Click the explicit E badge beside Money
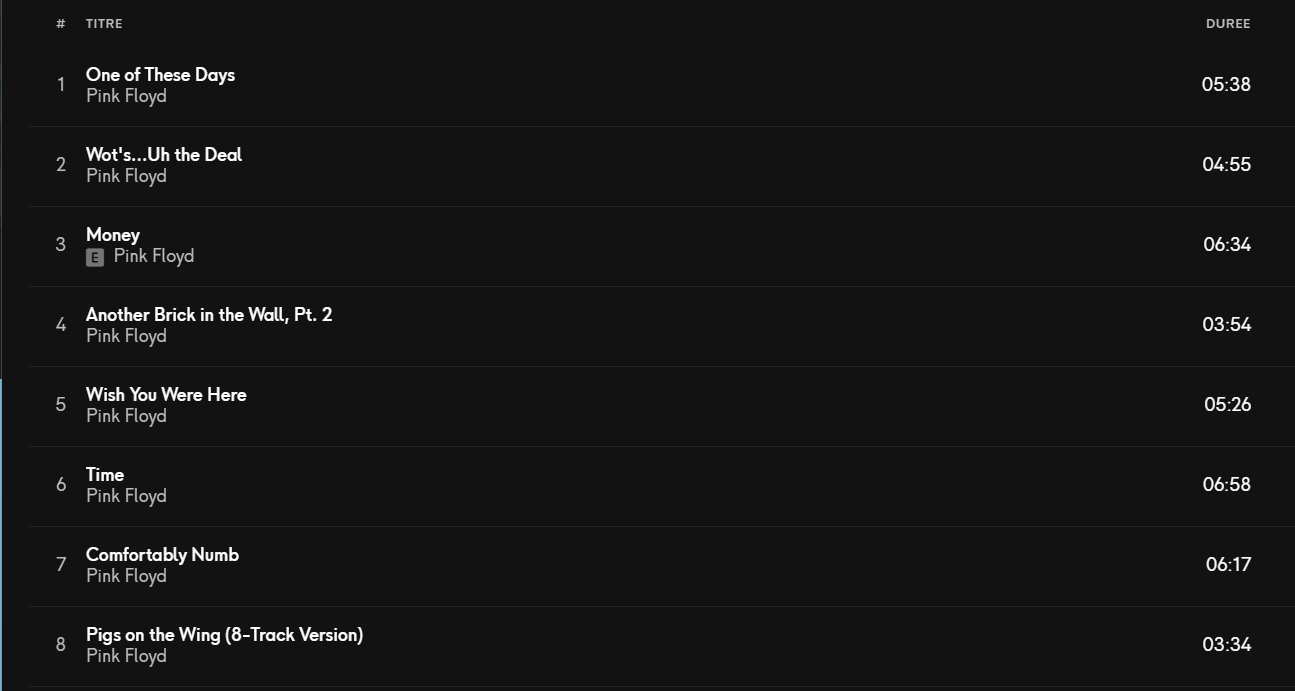The width and height of the screenshot is (1295, 691). tap(95, 258)
